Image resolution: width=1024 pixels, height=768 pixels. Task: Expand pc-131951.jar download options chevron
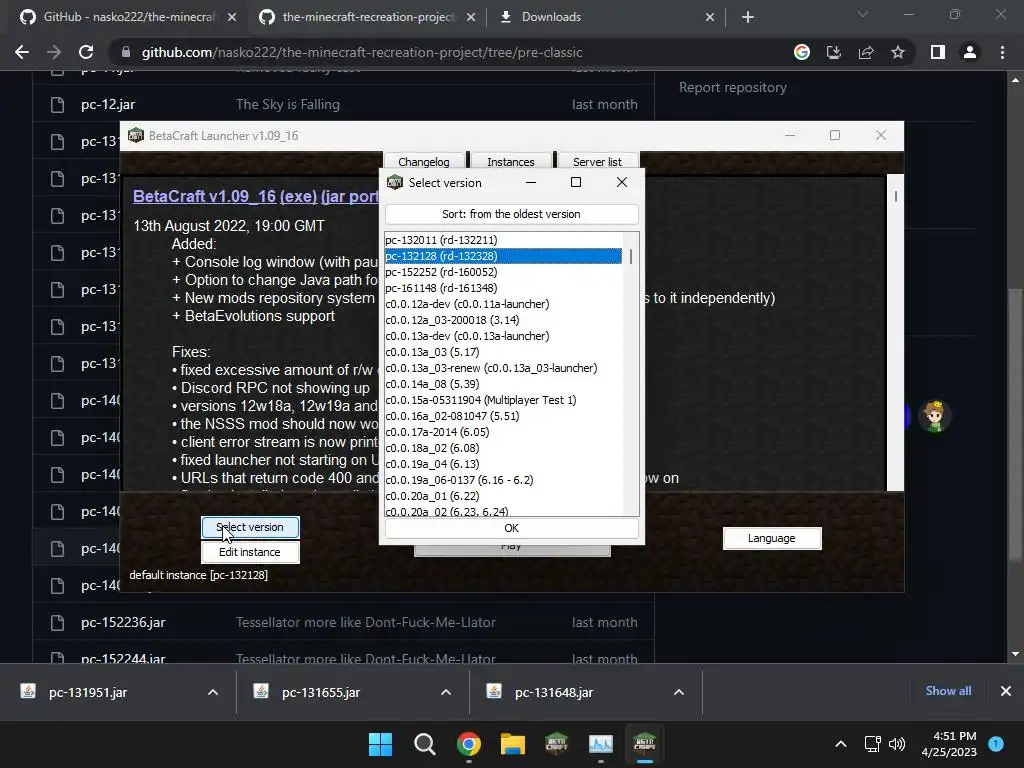click(213, 692)
